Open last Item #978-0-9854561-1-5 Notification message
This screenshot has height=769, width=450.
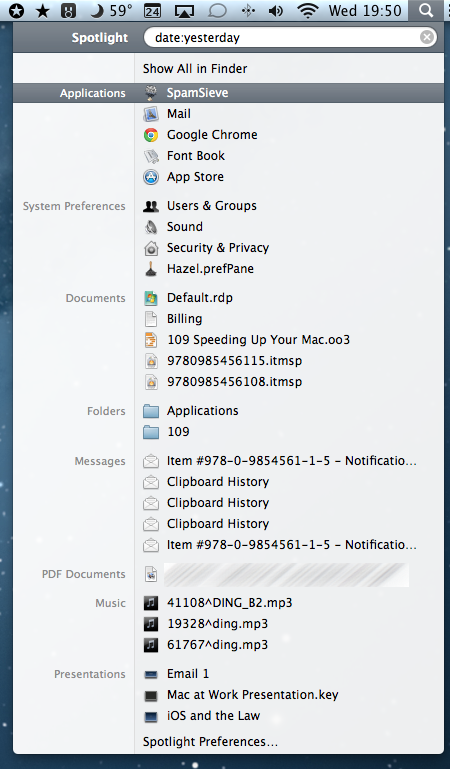click(x=291, y=545)
